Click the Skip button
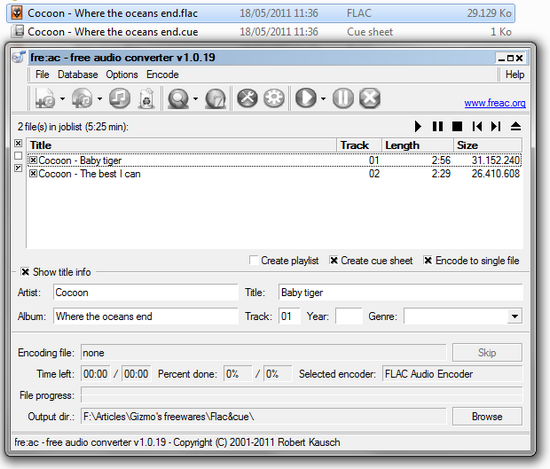The height and width of the screenshot is (469, 550). pyautogui.click(x=487, y=353)
